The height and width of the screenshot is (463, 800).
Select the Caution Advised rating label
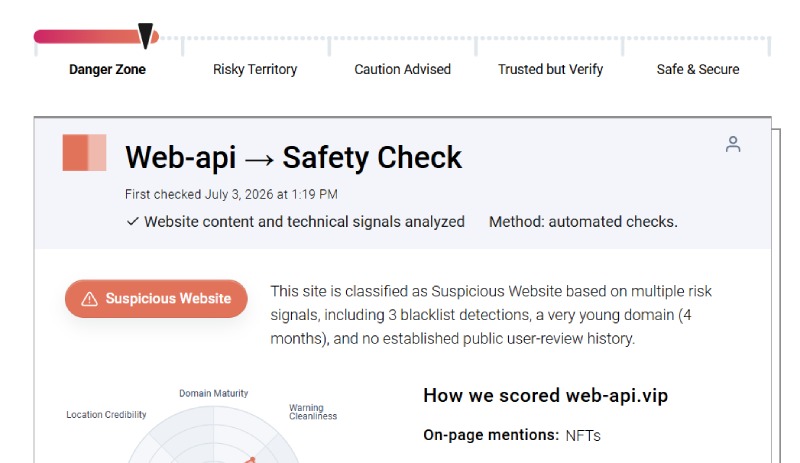(403, 69)
